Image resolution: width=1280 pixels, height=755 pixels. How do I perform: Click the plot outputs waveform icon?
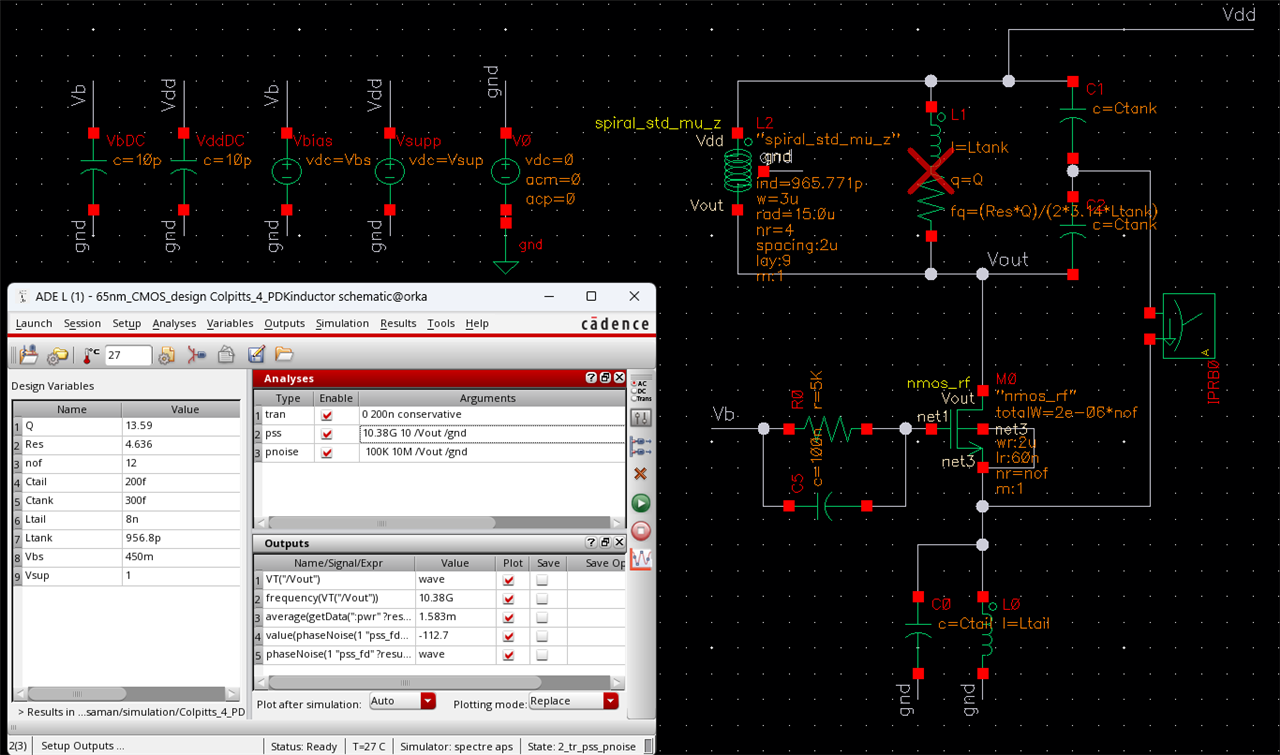point(641,559)
